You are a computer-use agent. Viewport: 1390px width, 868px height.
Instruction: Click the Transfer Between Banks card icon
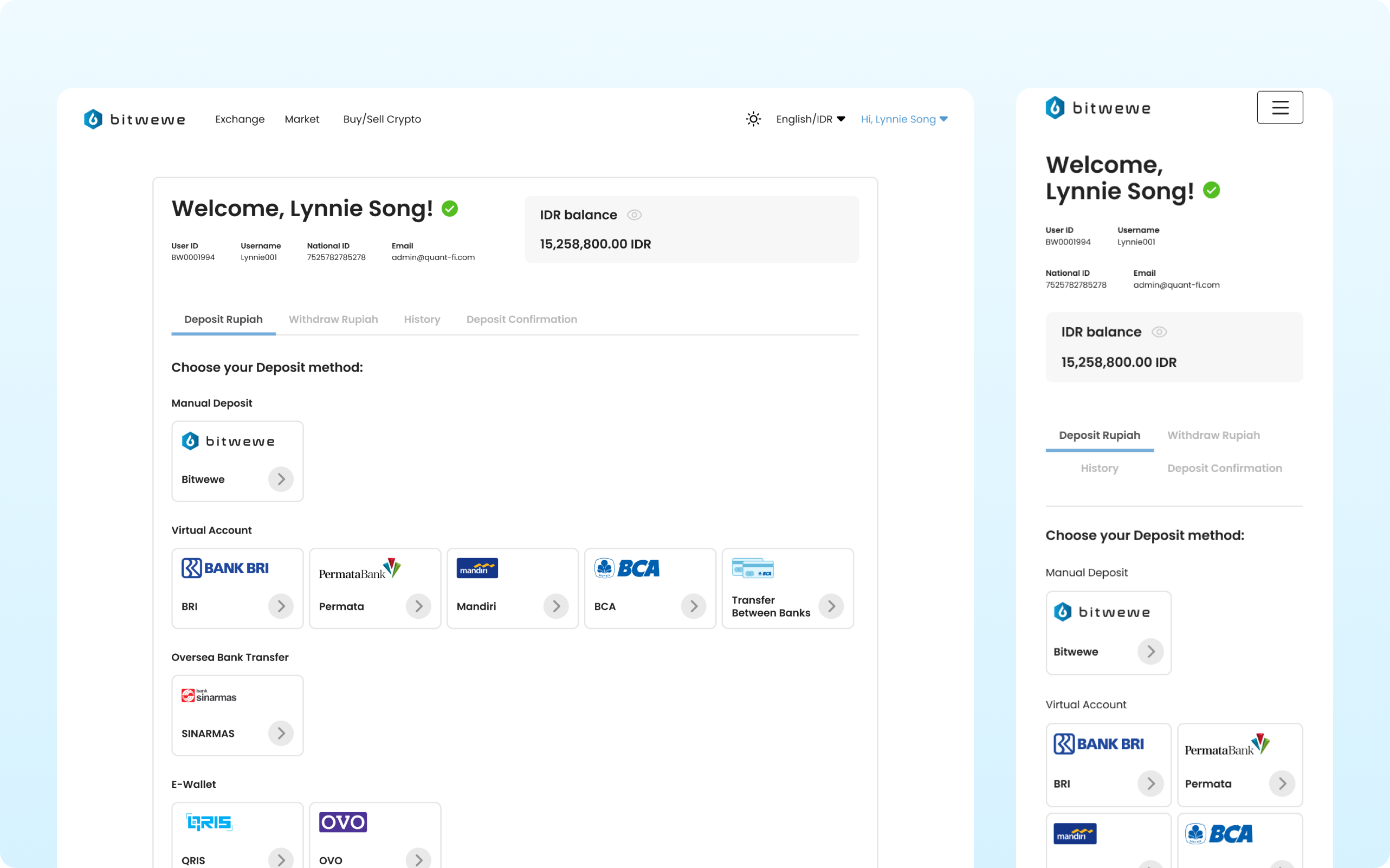[752, 568]
